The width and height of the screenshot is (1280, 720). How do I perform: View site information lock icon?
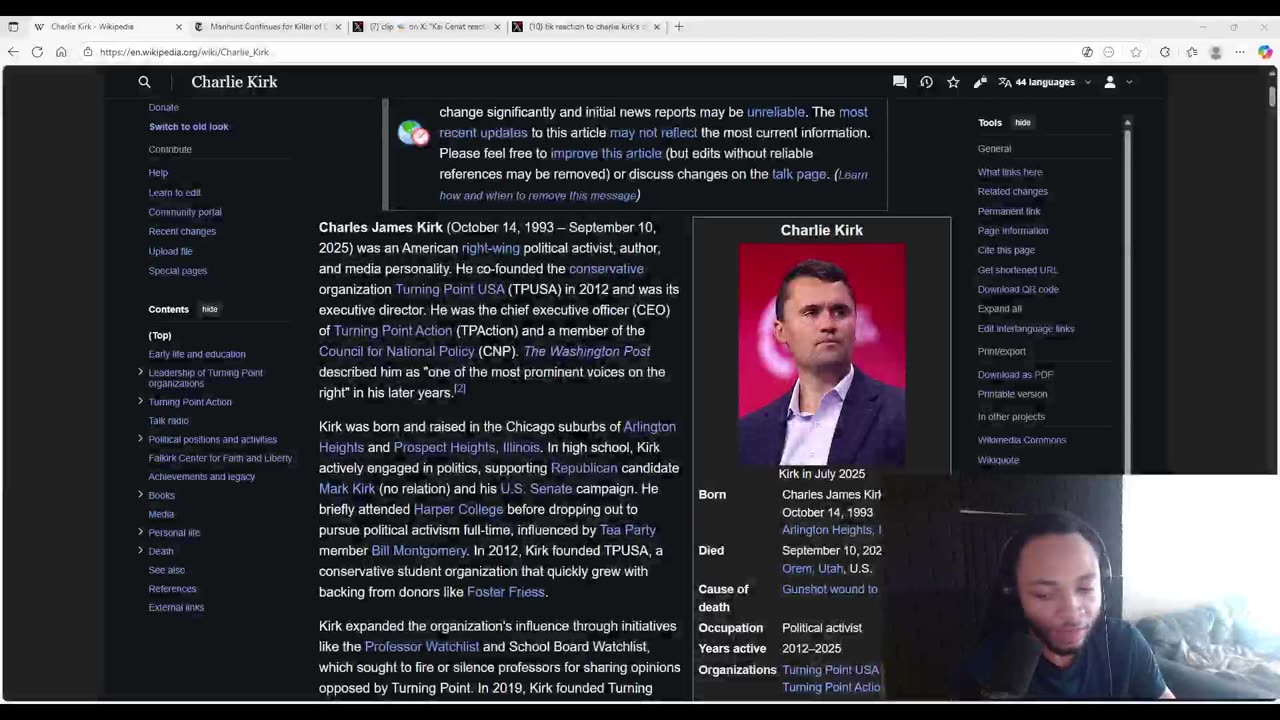(x=88, y=52)
